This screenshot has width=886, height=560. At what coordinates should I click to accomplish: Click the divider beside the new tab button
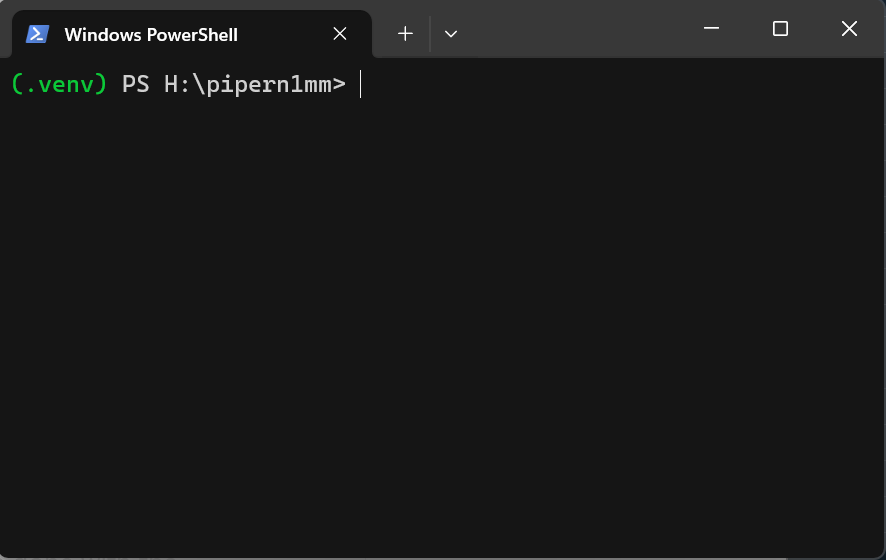(x=430, y=34)
